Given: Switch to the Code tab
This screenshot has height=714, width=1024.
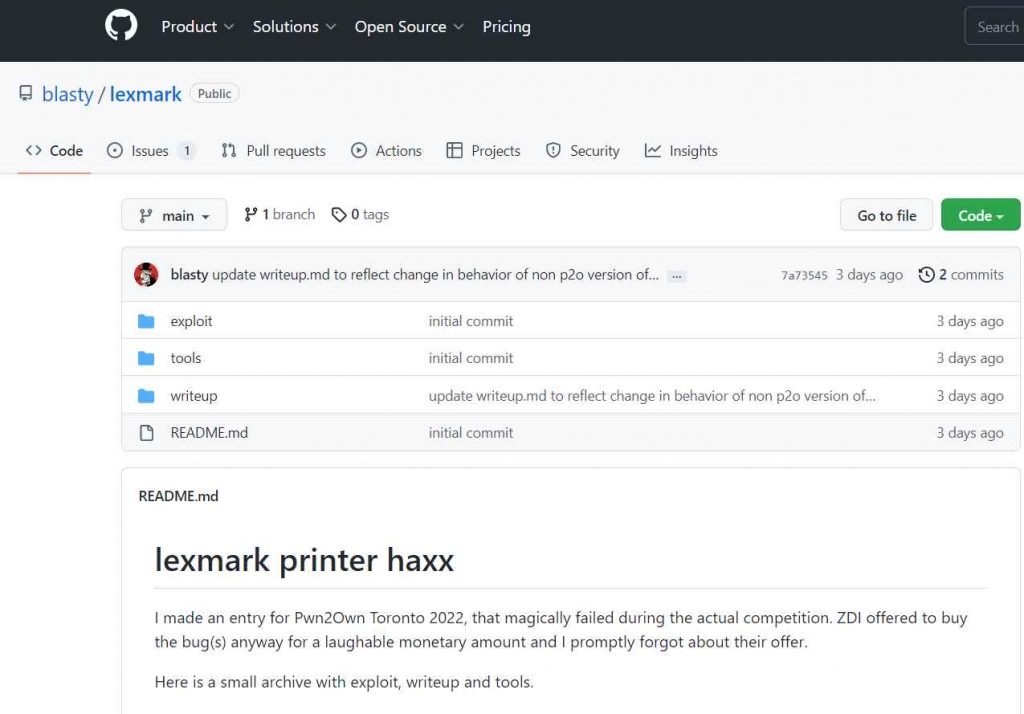Looking at the screenshot, I should [54, 151].
